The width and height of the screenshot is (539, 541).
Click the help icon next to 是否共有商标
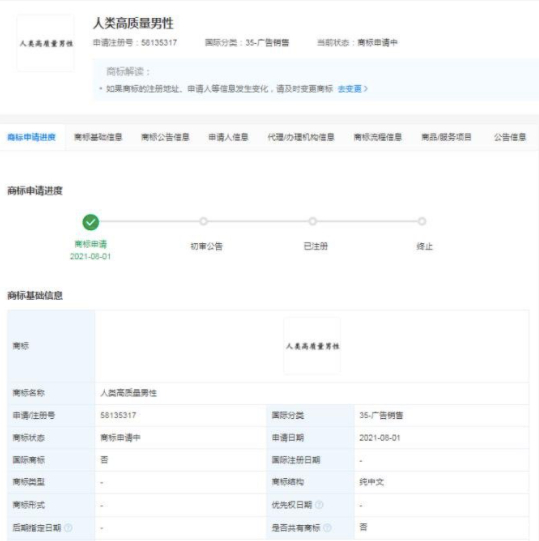(x=327, y=528)
